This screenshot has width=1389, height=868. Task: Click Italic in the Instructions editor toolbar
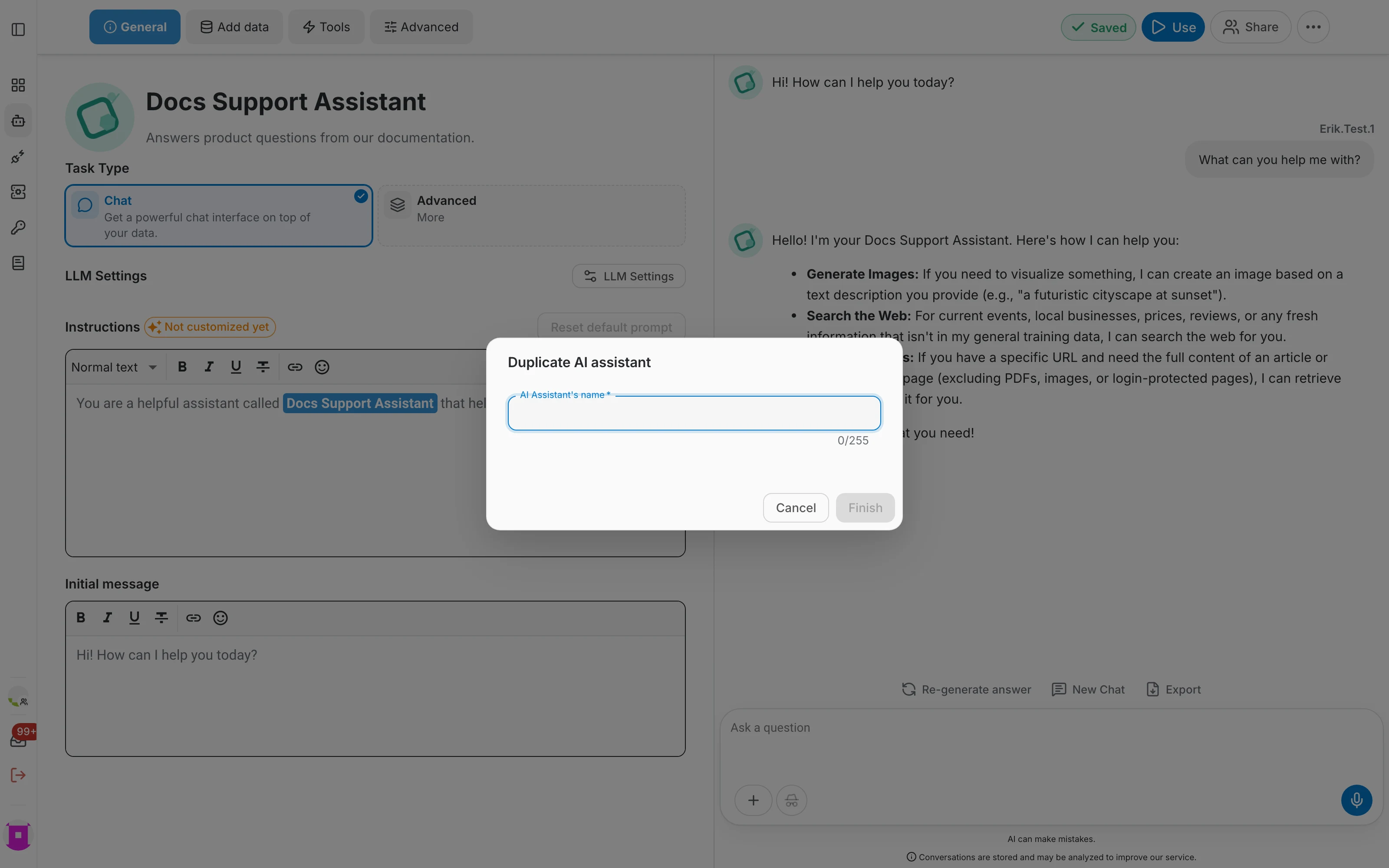(209, 367)
